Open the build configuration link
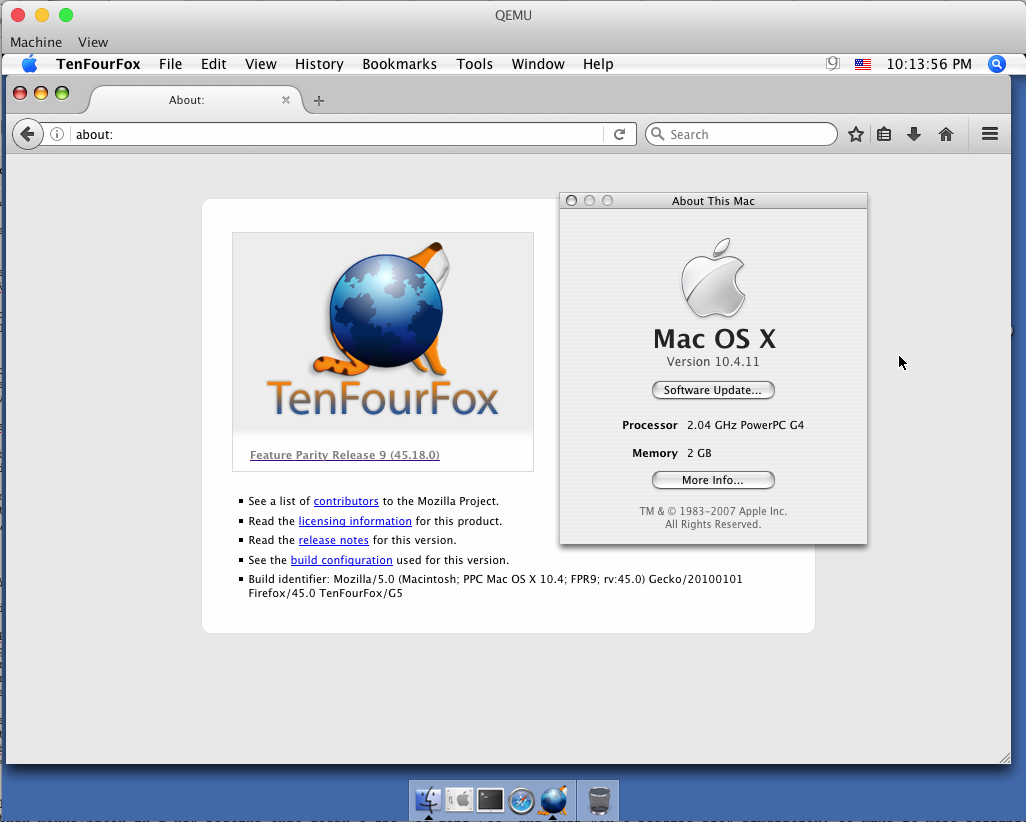 pyautogui.click(x=342, y=560)
